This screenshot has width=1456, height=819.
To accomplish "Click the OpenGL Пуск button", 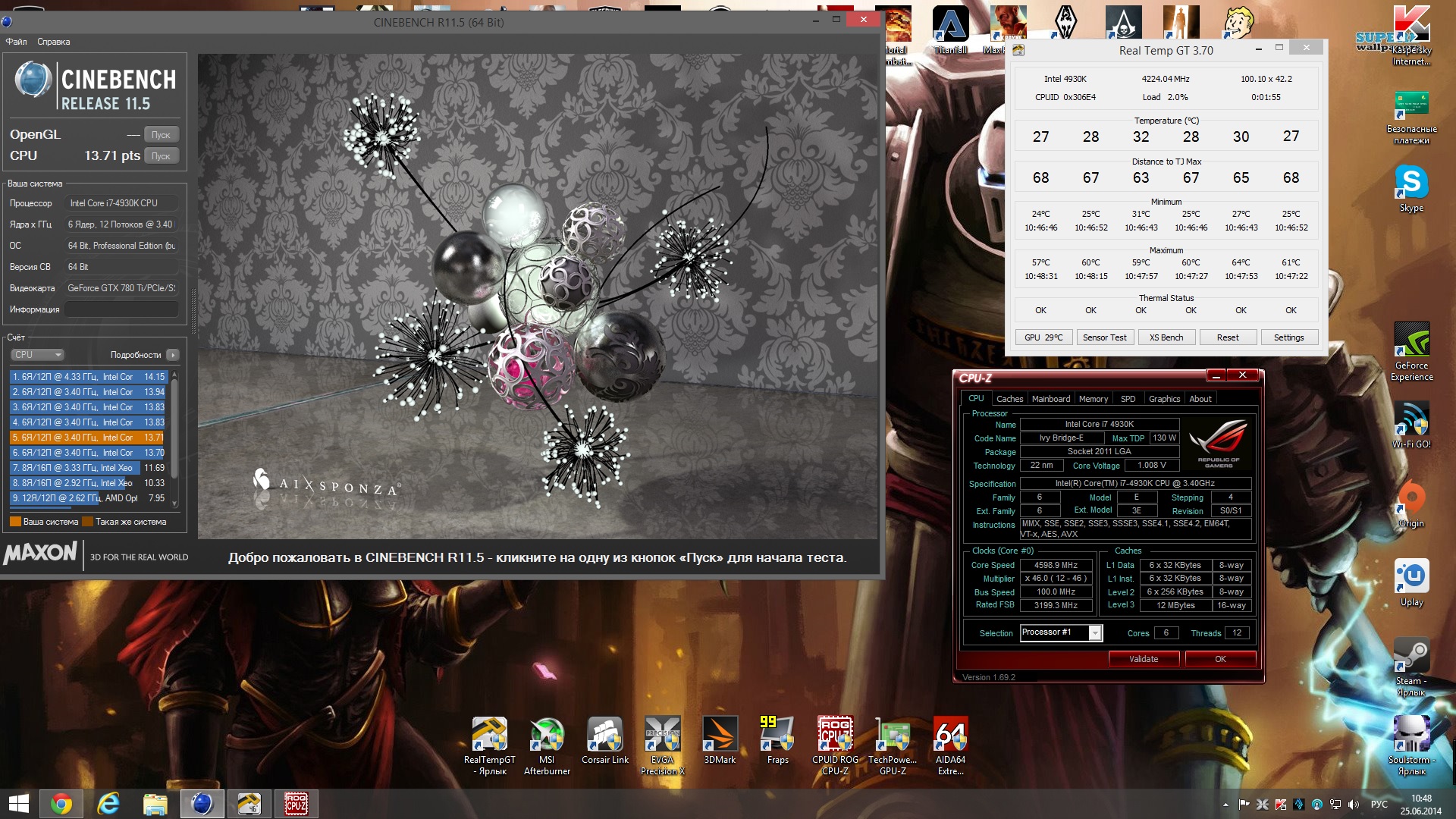I will [x=161, y=135].
